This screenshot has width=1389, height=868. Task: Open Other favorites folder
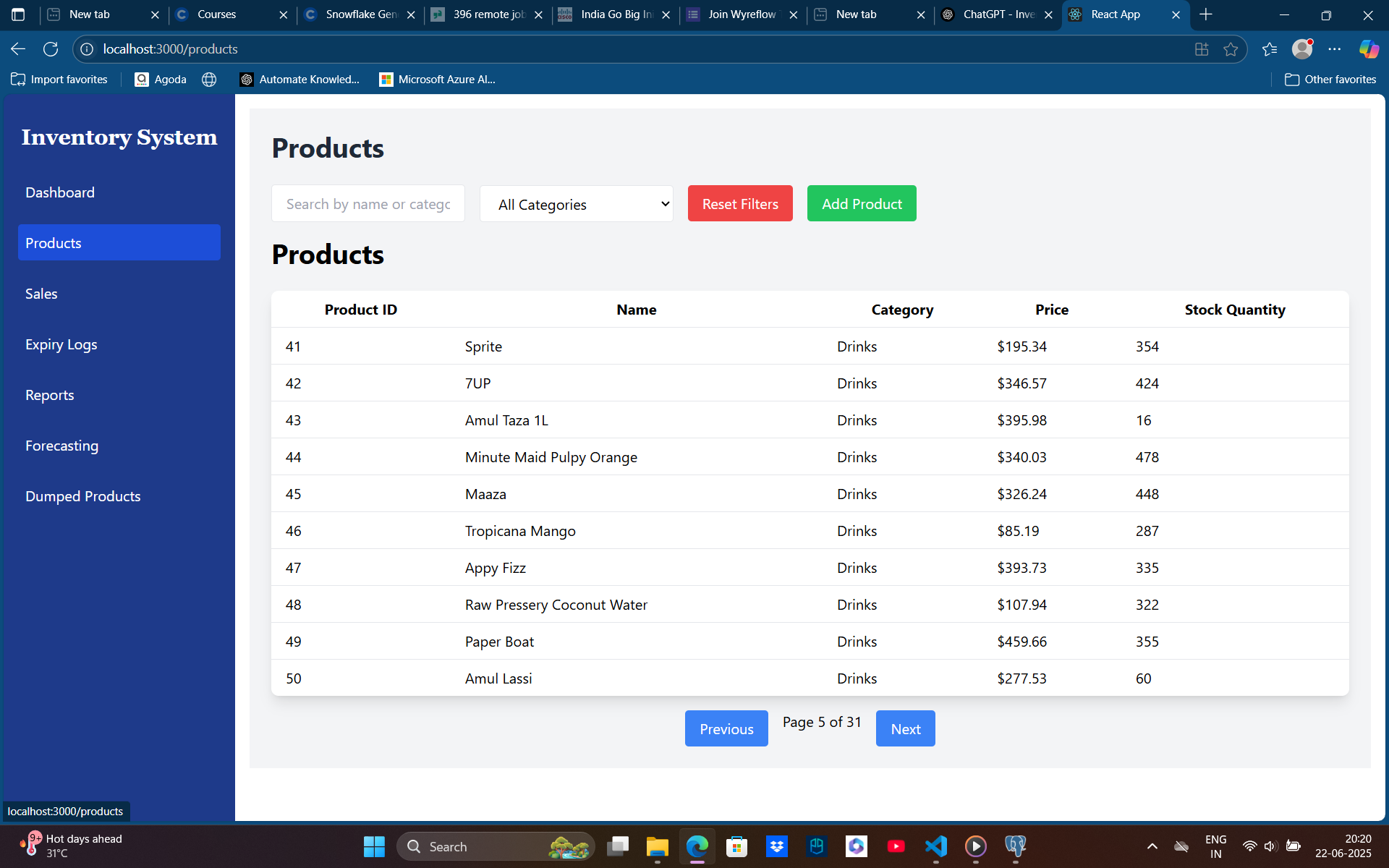point(1330,80)
